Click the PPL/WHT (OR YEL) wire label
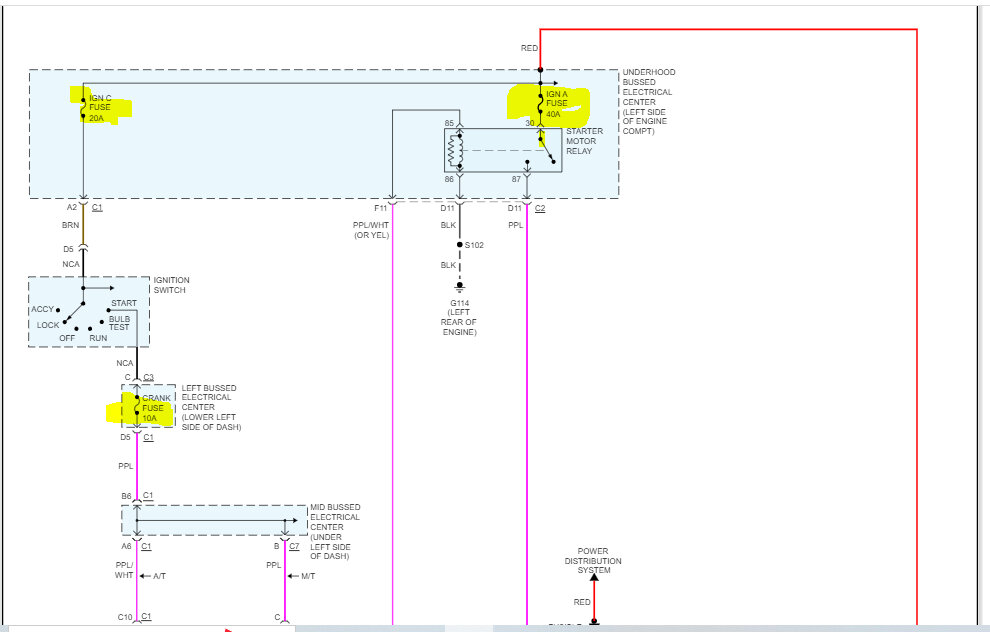The width and height of the screenshot is (990, 632). pyautogui.click(x=371, y=230)
